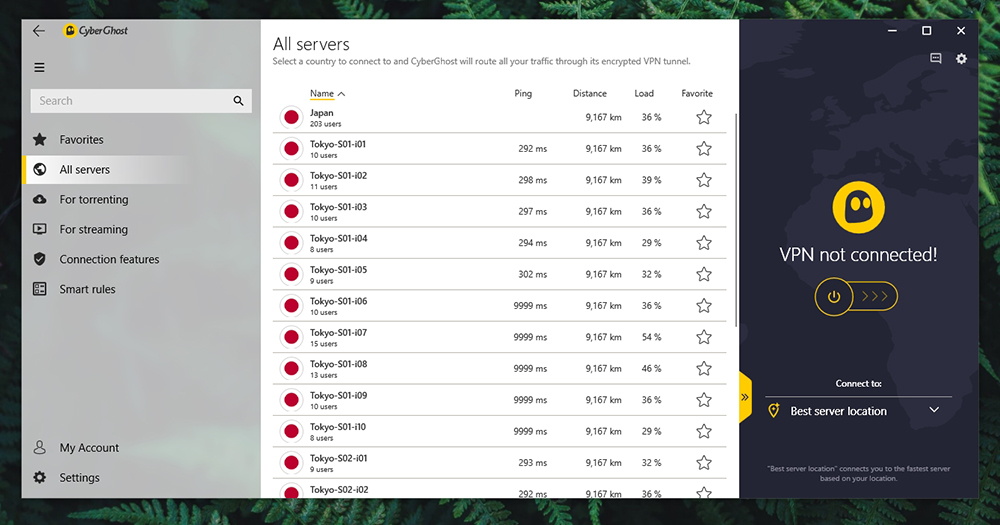
Task: Favorite the Japan country entry
Action: [704, 117]
